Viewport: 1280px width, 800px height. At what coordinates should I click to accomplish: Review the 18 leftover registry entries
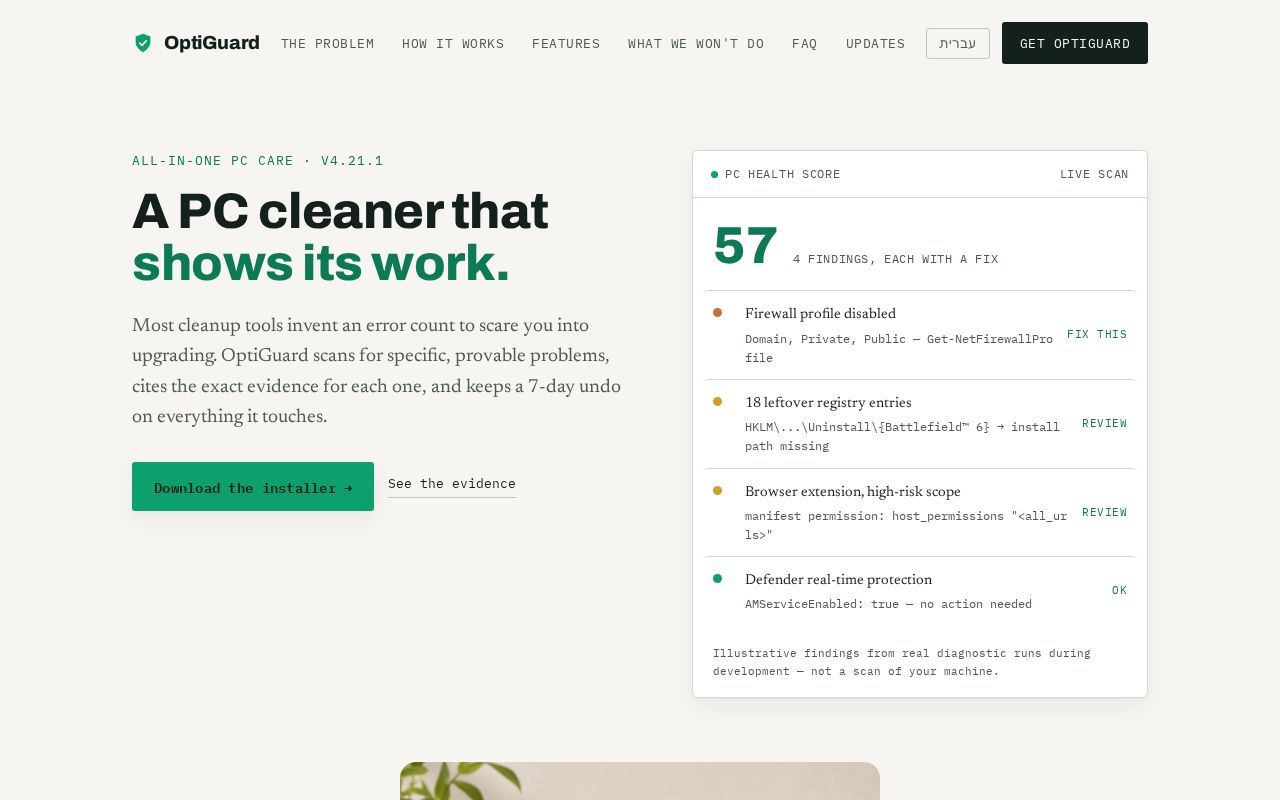[x=1104, y=424]
